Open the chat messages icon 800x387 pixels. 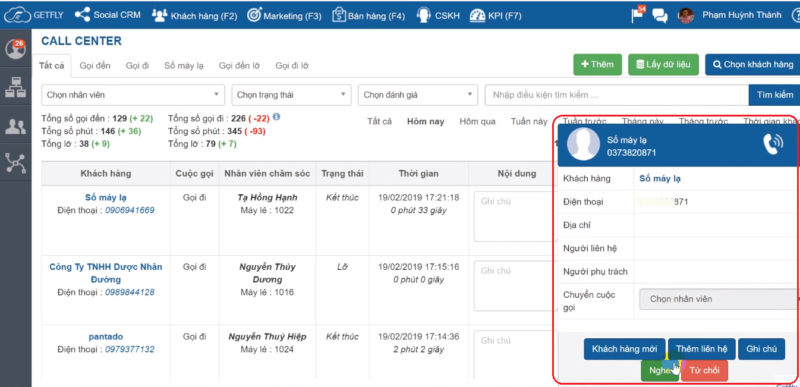pyautogui.click(x=660, y=16)
